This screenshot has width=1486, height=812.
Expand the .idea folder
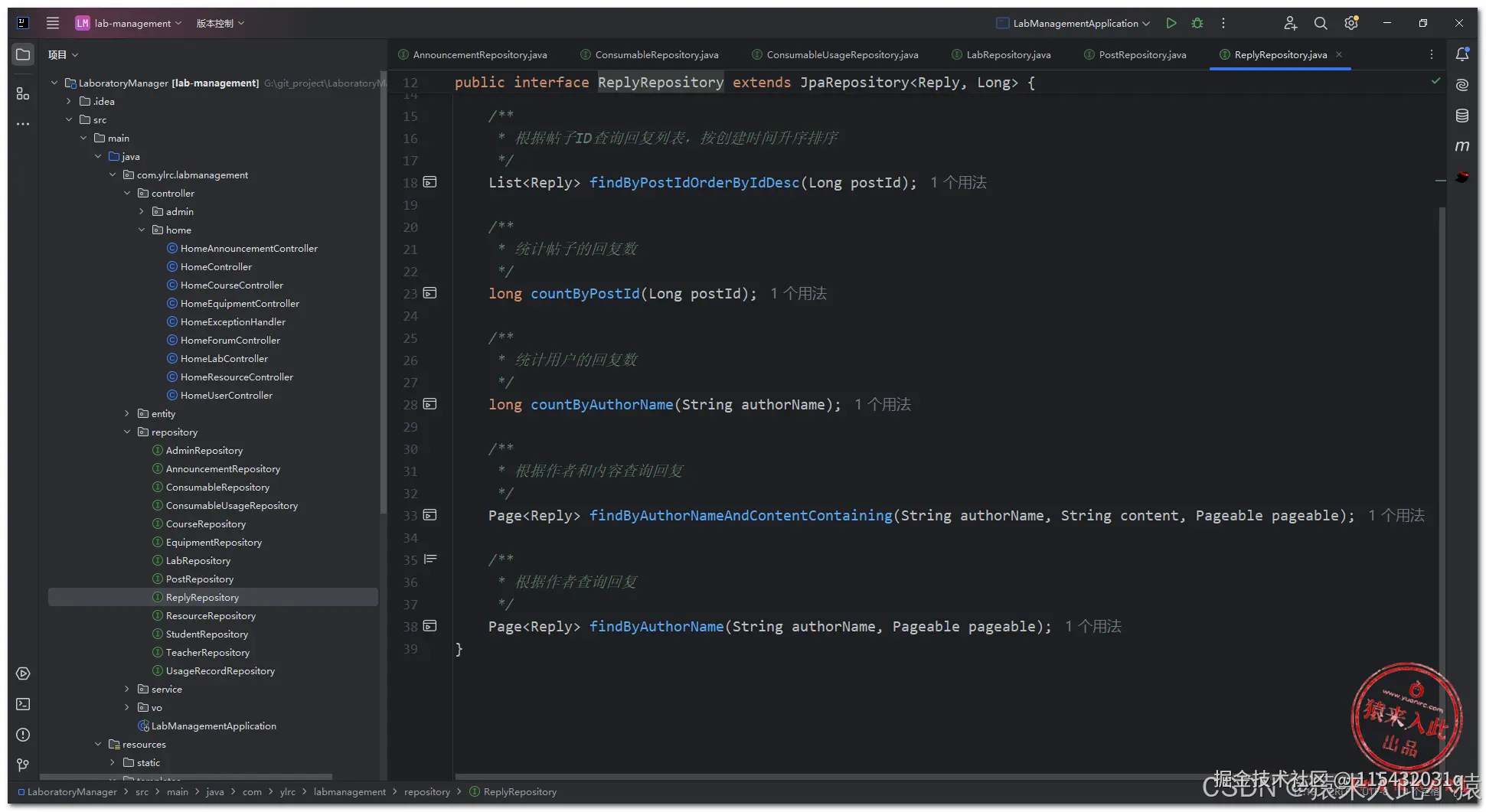click(x=69, y=101)
